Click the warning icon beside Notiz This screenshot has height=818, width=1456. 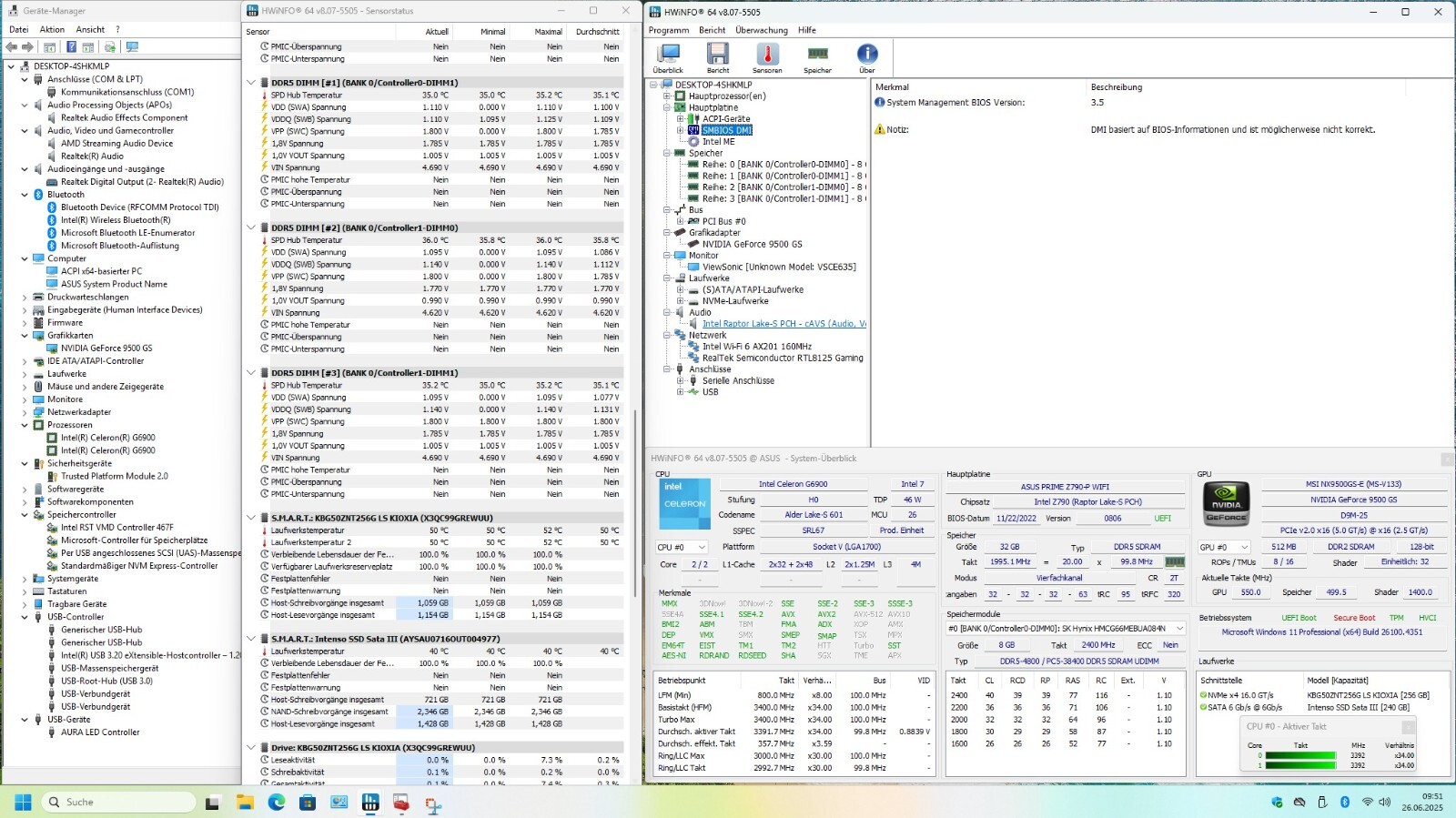click(x=880, y=129)
